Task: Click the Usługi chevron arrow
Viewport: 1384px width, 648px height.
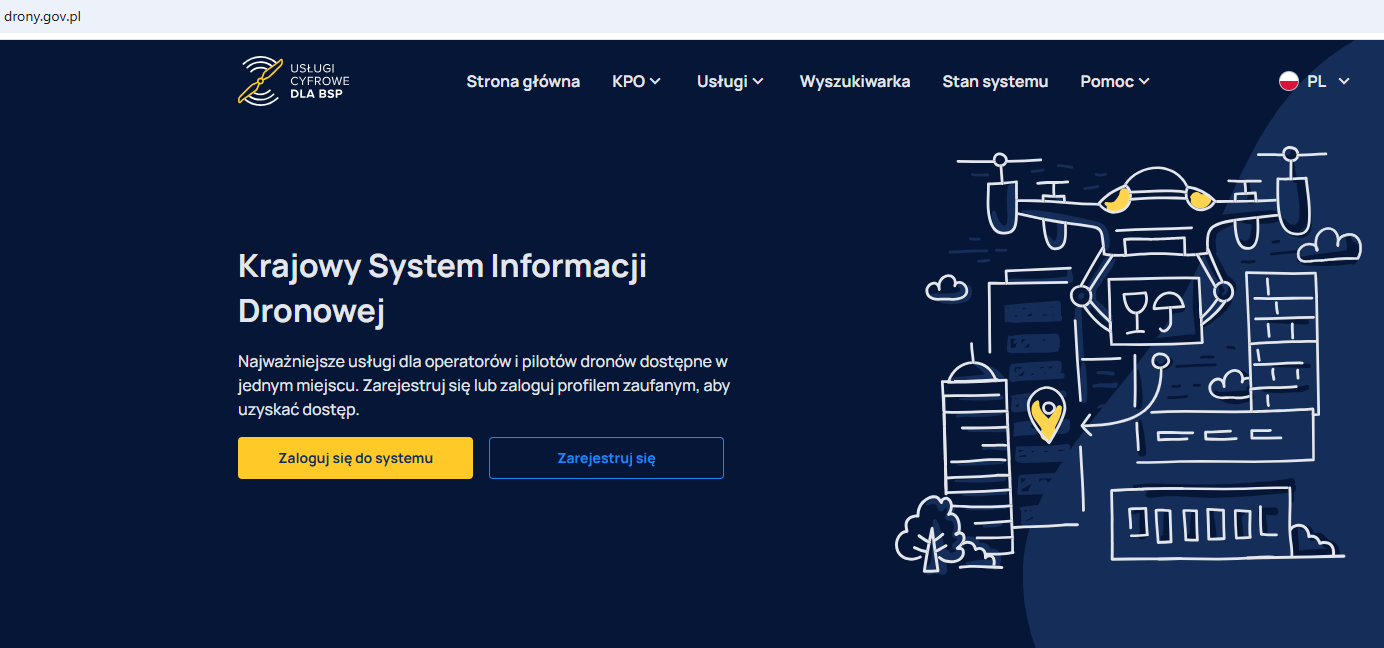Action: [x=759, y=81]
